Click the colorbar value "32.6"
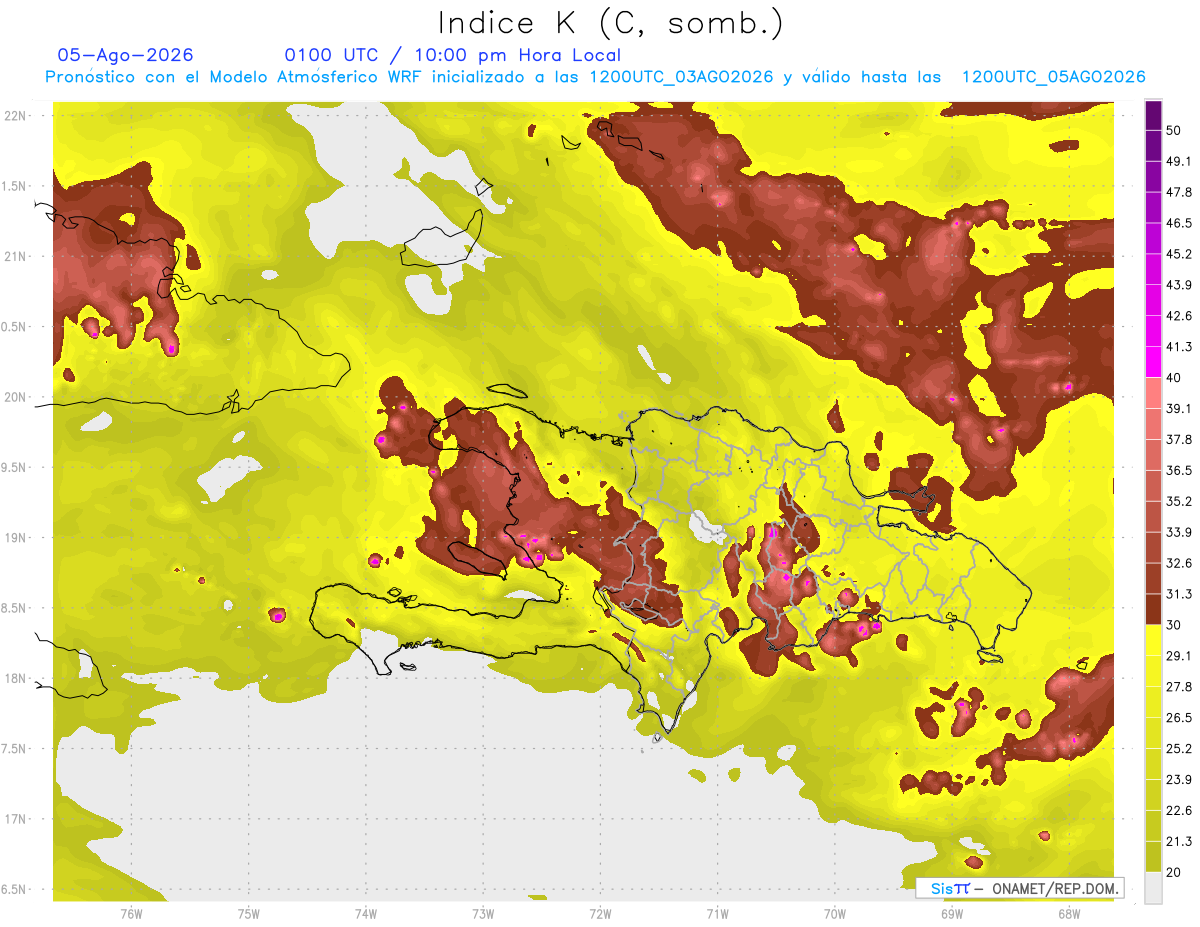 pyautogui.click(x=1178, y=563)
